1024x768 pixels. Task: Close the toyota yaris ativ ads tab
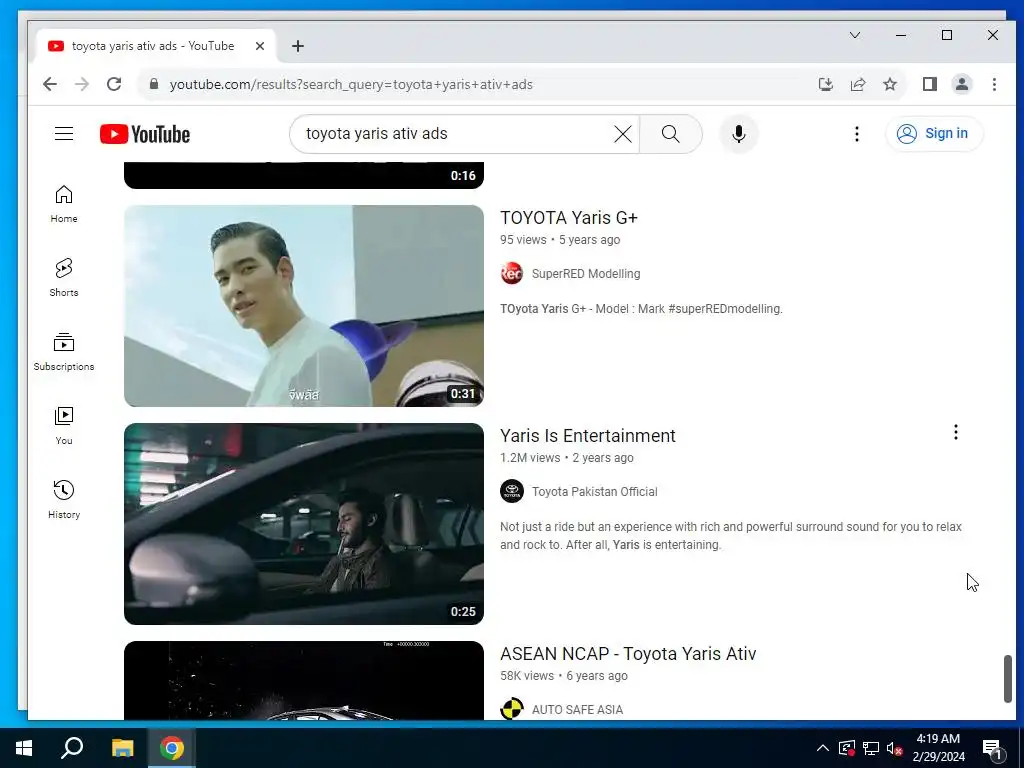click(x=260, y=46)
